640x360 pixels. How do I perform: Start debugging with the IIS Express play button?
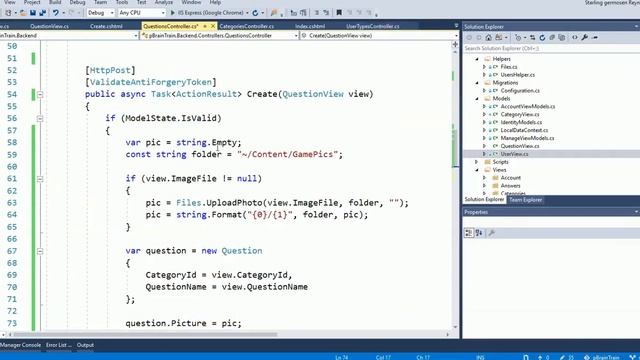coord(173,13)
